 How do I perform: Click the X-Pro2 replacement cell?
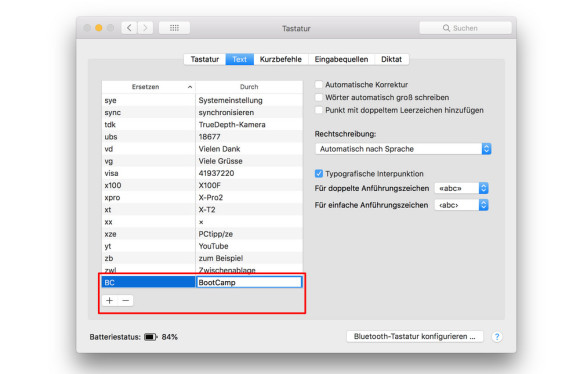click(249, 198)
